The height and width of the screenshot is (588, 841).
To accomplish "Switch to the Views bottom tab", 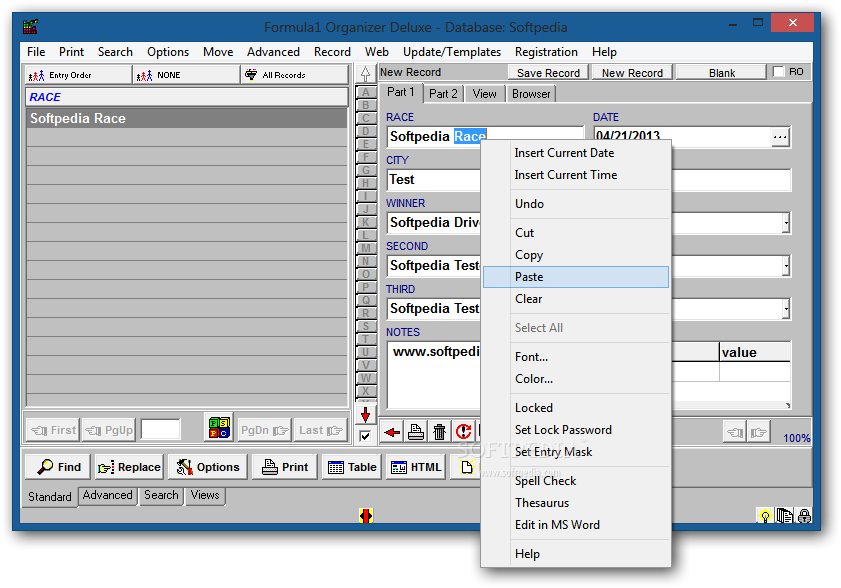I will [x=205, y=495].
